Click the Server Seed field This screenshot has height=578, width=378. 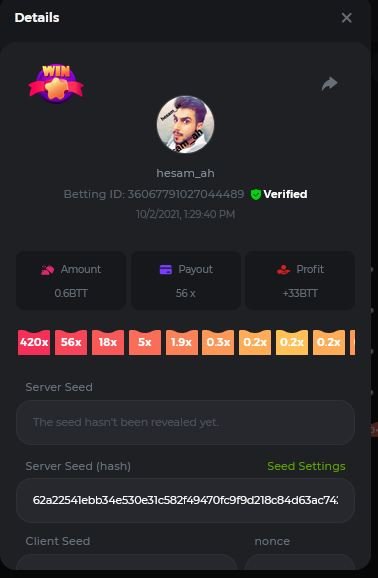[x=185, y=422]
